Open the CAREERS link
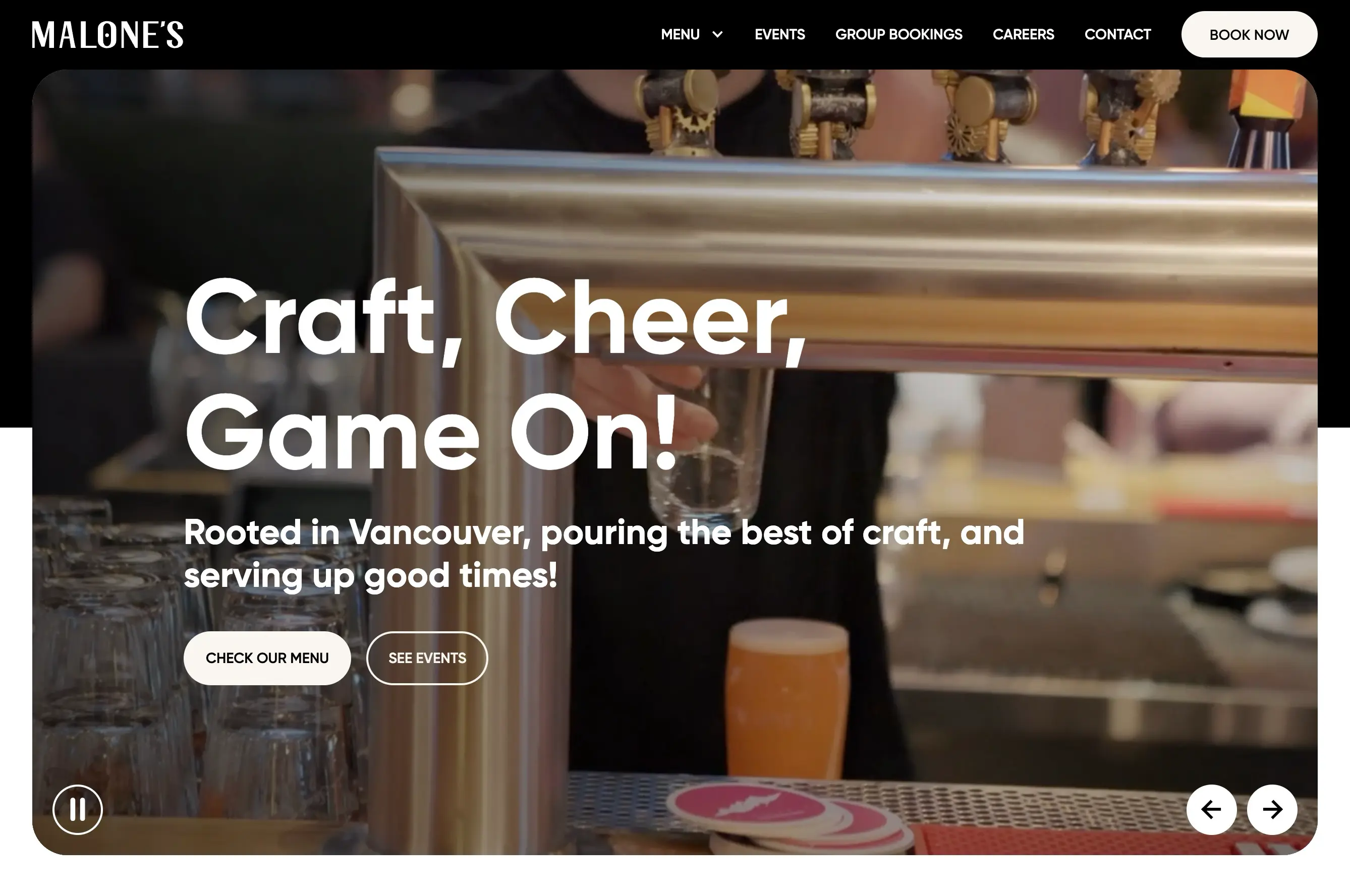The image size is (1350, 896). click(1023, 34)
